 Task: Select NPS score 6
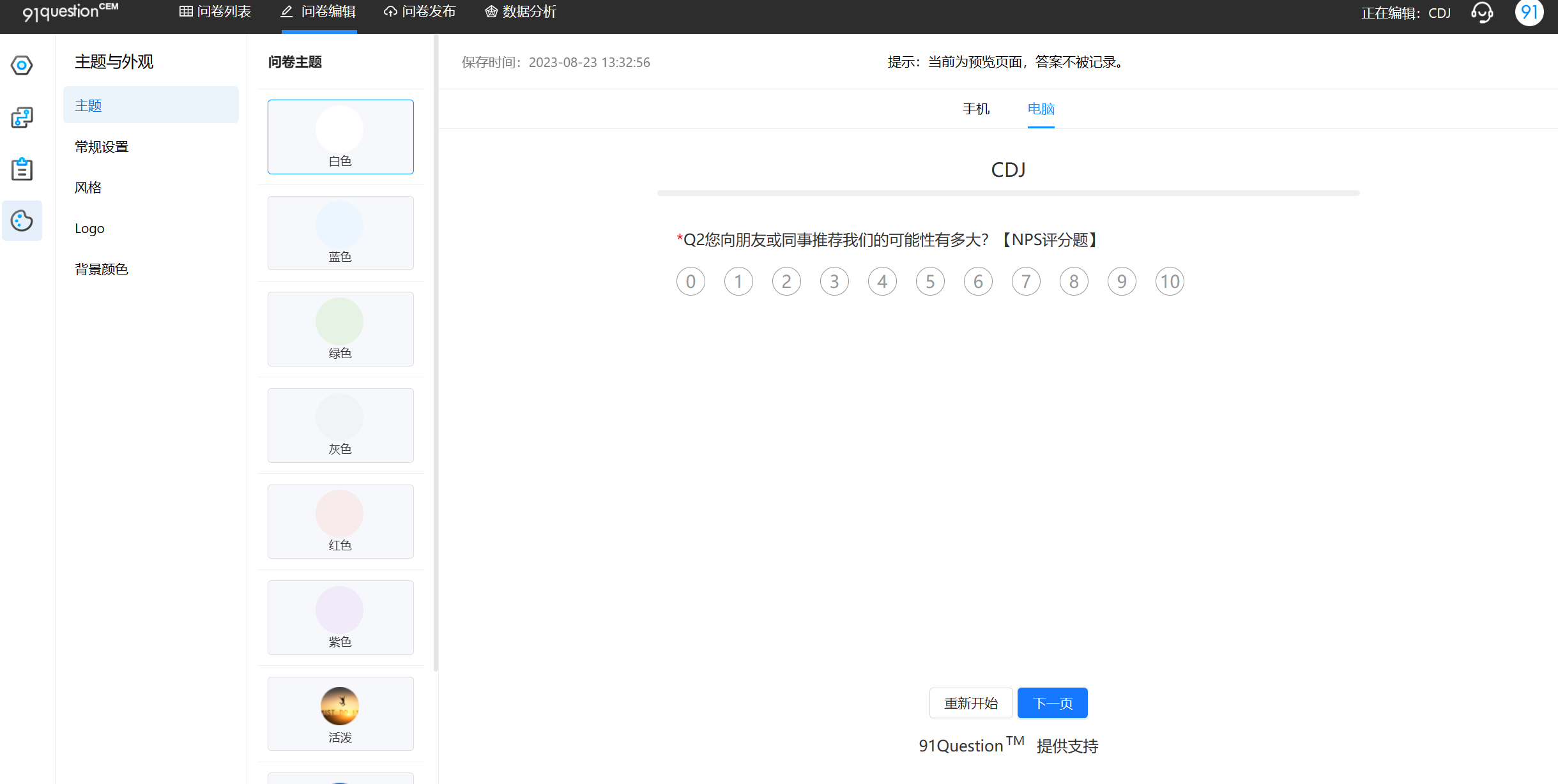978,282
